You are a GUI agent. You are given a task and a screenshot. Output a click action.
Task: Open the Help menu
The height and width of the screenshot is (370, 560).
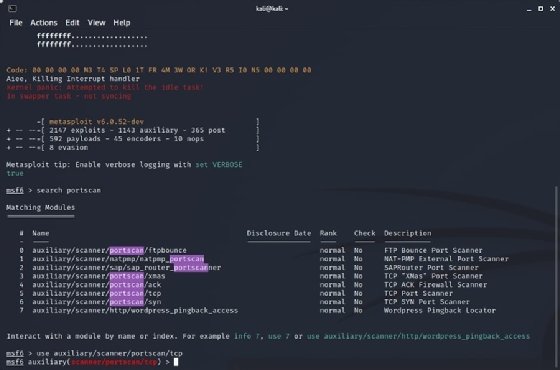[x=122, y=23]
